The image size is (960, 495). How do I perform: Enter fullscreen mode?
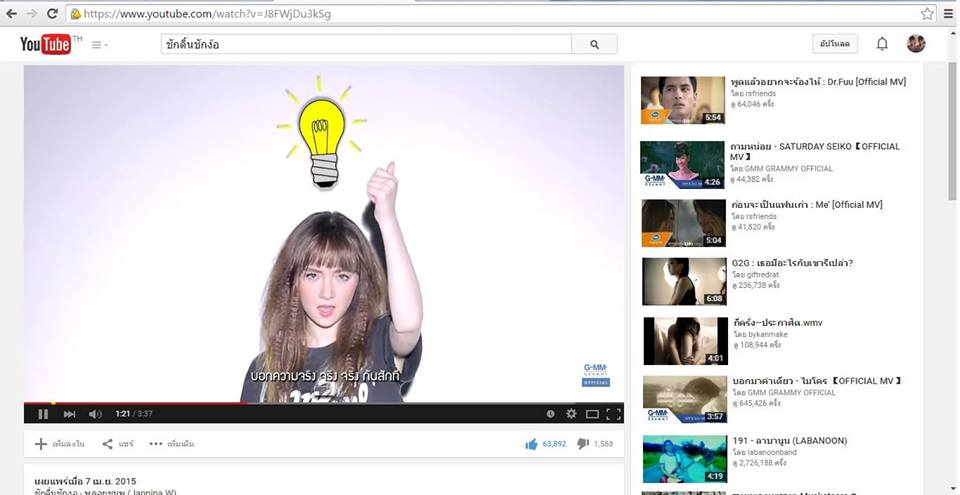click(613, 414)
